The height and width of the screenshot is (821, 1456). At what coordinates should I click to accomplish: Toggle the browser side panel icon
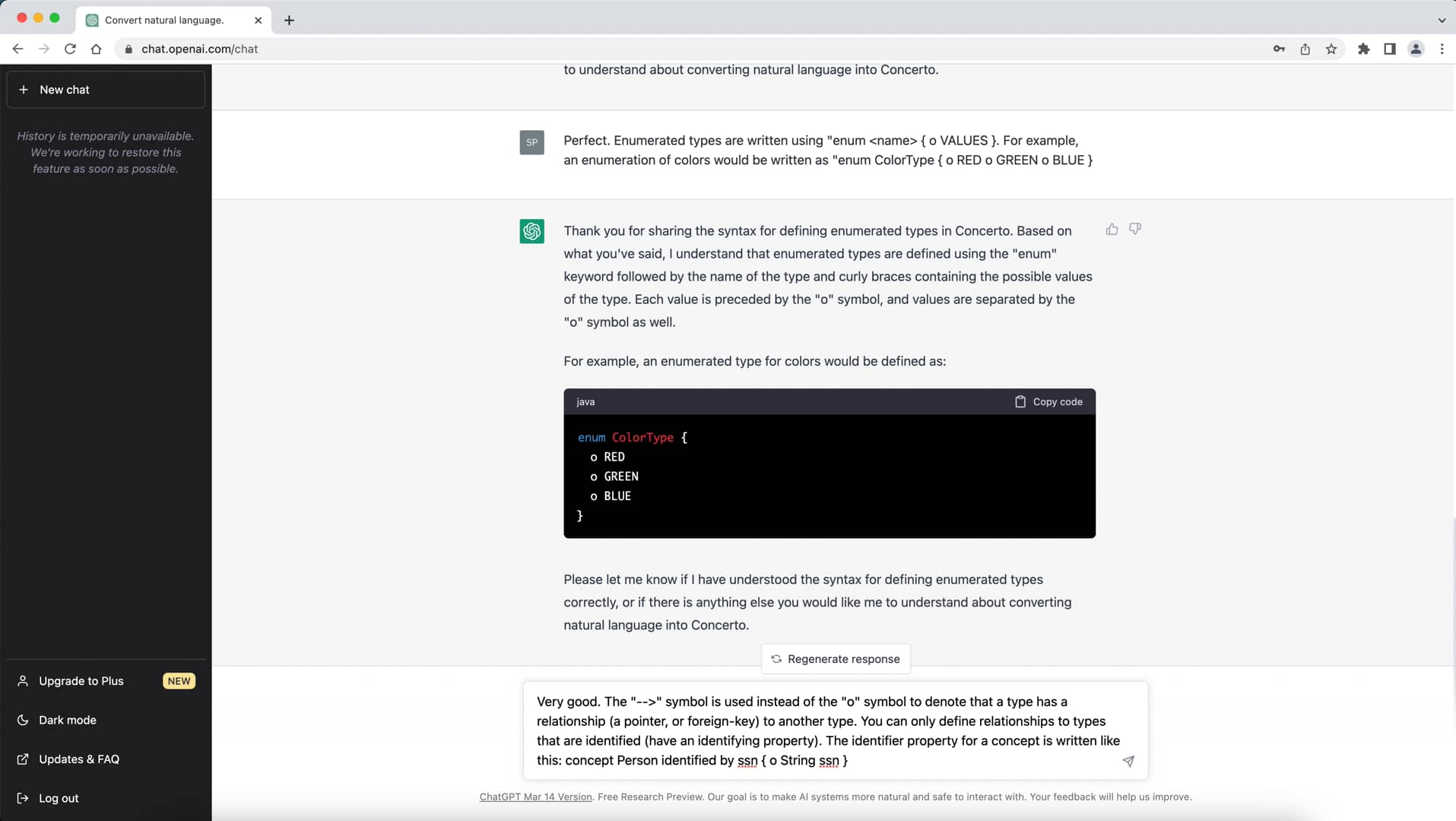tap(1390, 49)
